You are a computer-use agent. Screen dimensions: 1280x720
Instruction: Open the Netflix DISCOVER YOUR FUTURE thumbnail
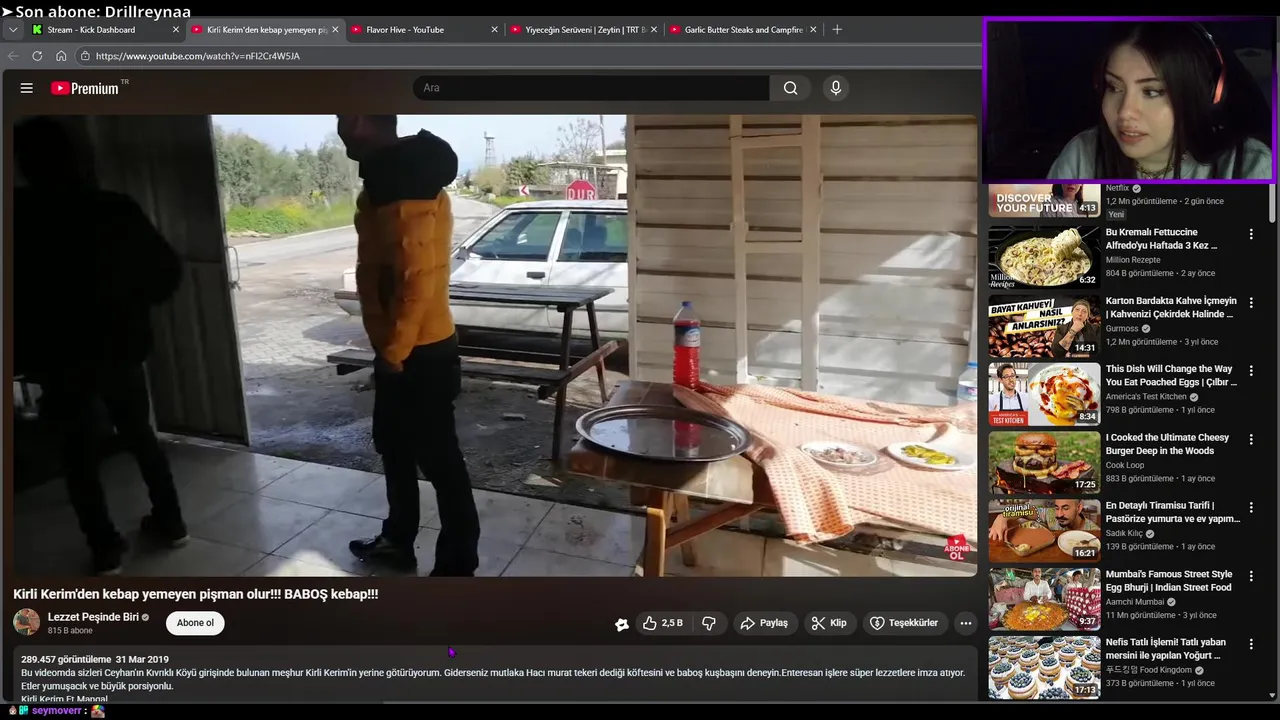(x=1044, y=200)
